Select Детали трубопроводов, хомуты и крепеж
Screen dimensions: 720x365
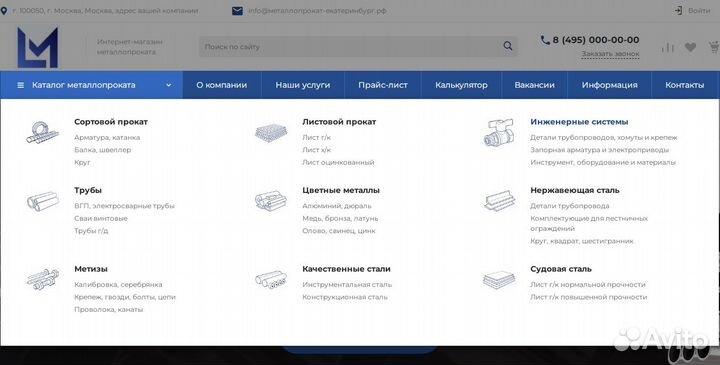tap(603, 137)
